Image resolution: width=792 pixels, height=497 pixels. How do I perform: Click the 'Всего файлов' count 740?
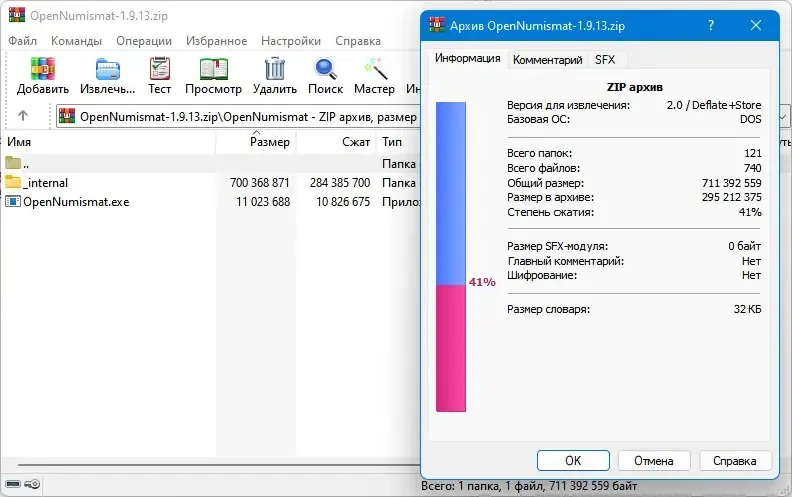coord(753,168)
